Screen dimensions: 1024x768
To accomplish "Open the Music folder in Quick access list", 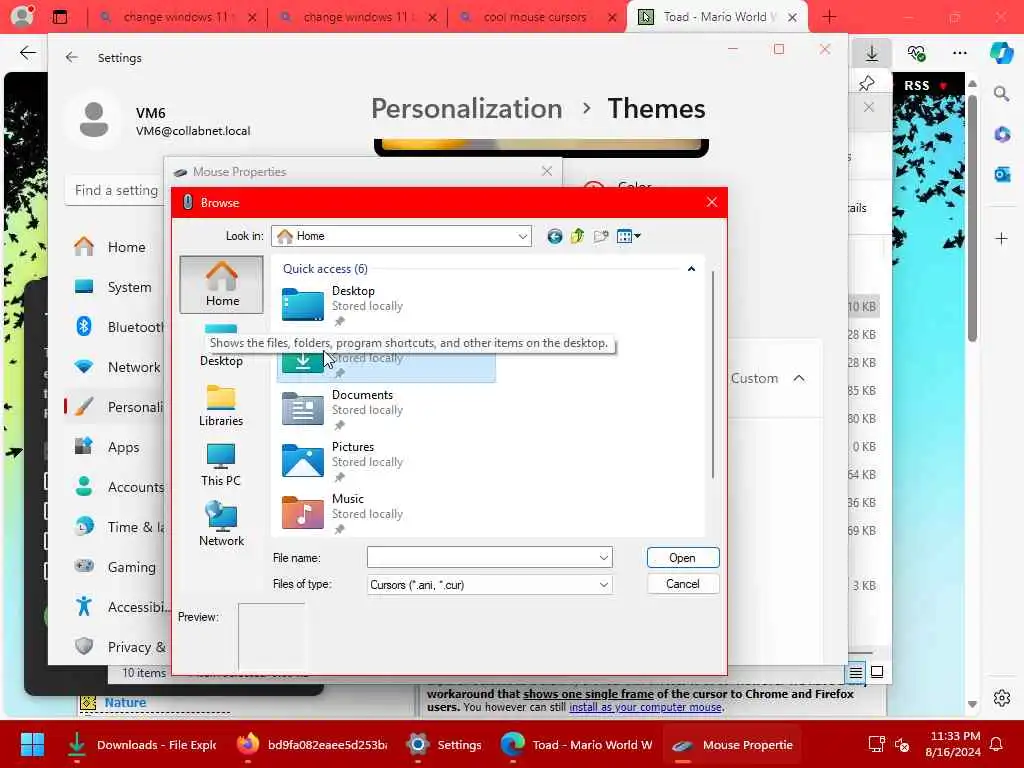I will pos(385,513).
